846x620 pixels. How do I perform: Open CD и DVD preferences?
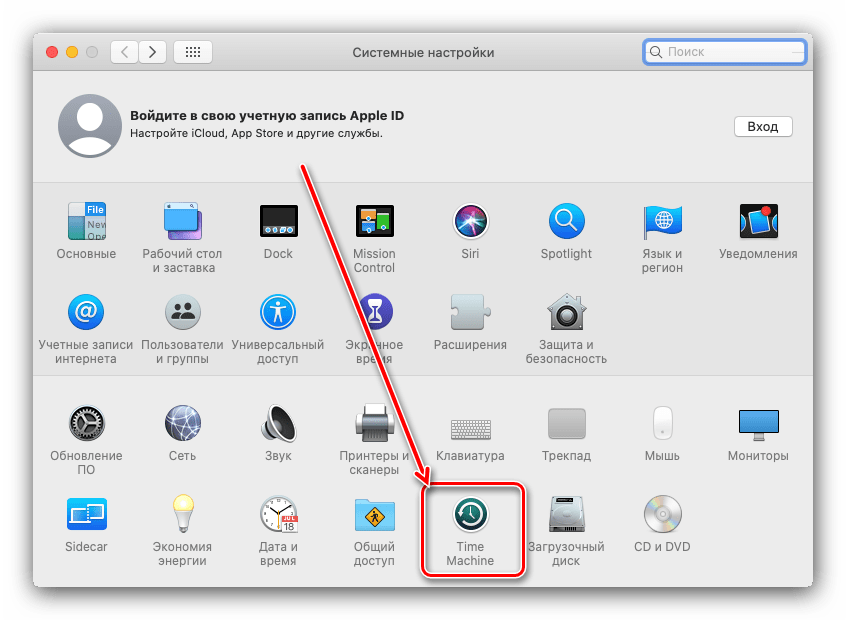click(662, 516)
